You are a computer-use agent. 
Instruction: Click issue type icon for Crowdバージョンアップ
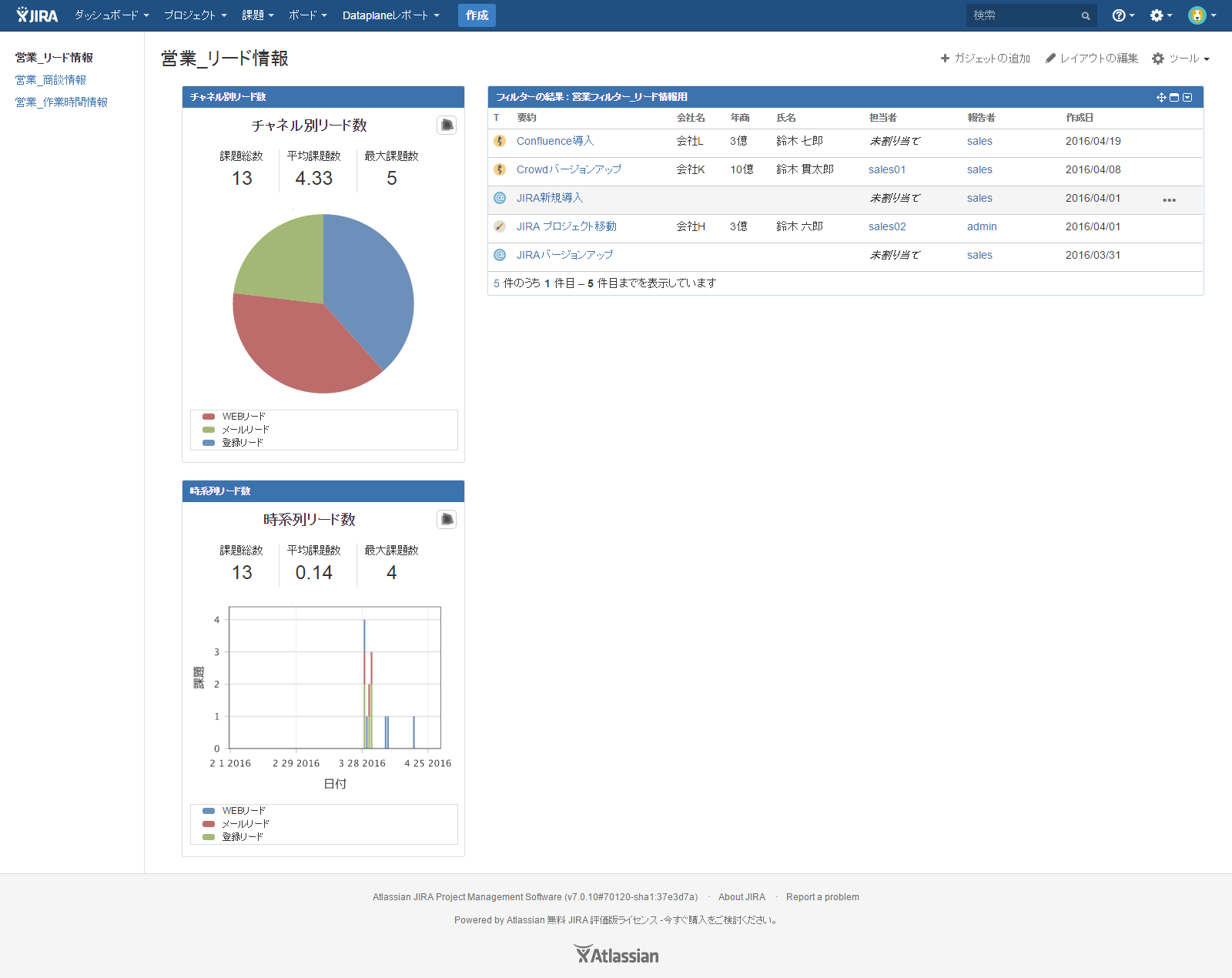pyautogui.click(x=500, y=169)
